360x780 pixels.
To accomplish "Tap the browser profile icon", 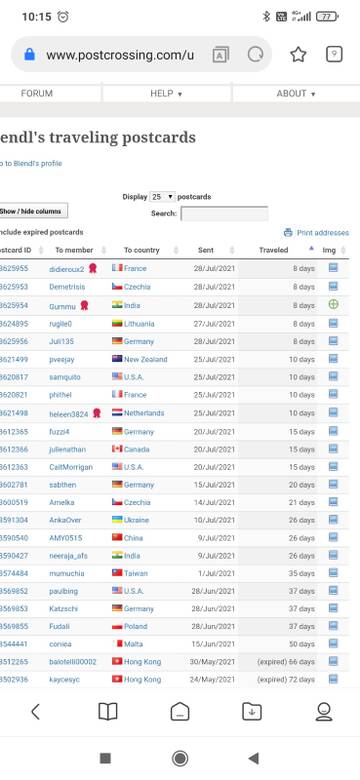I will coord(324,711).
